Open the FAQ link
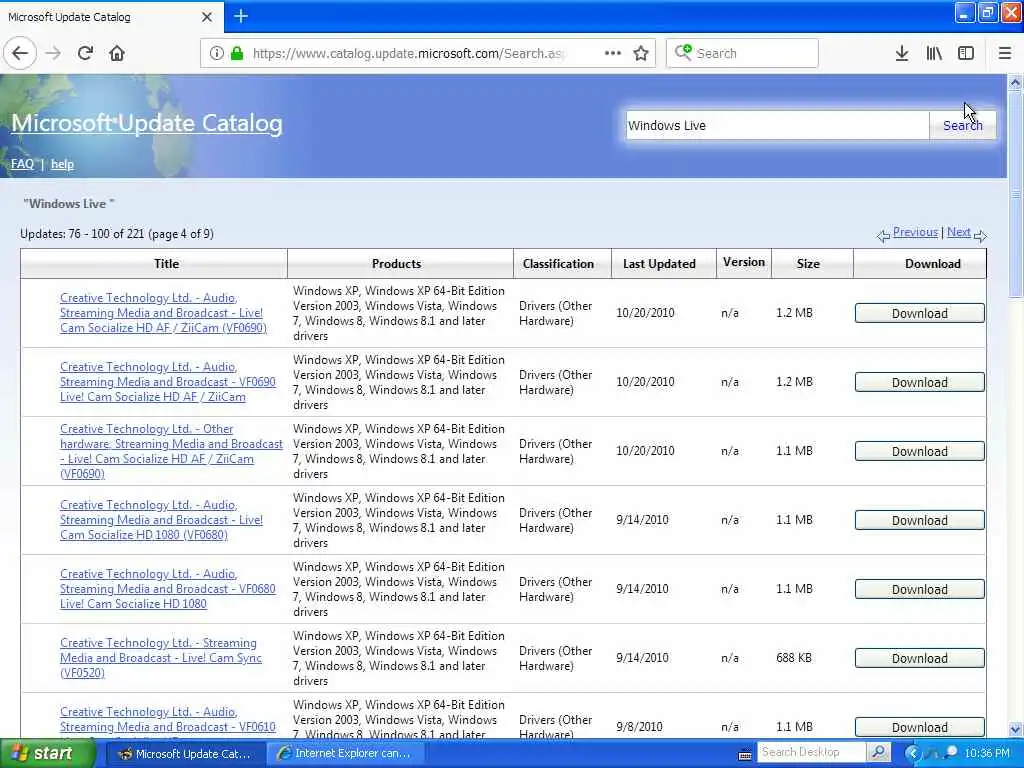 [x=22, y=164]
